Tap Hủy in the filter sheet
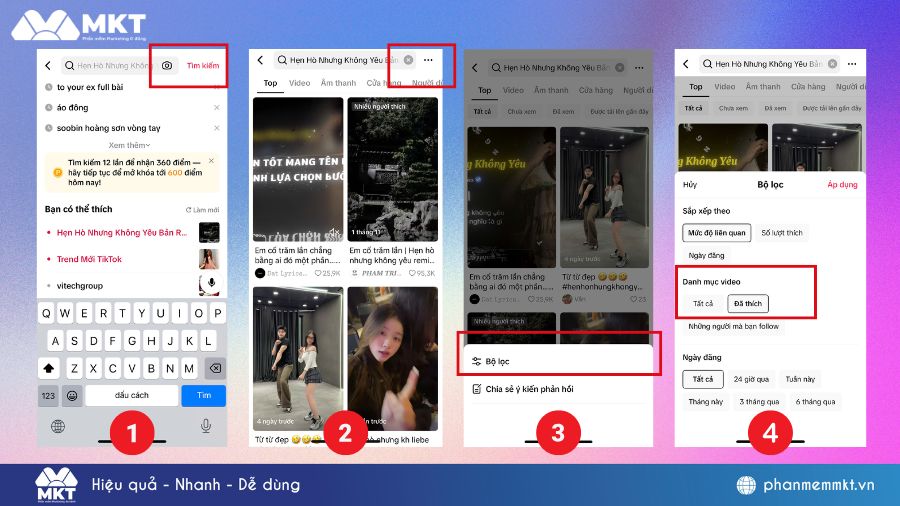 (x=690, y=185)
